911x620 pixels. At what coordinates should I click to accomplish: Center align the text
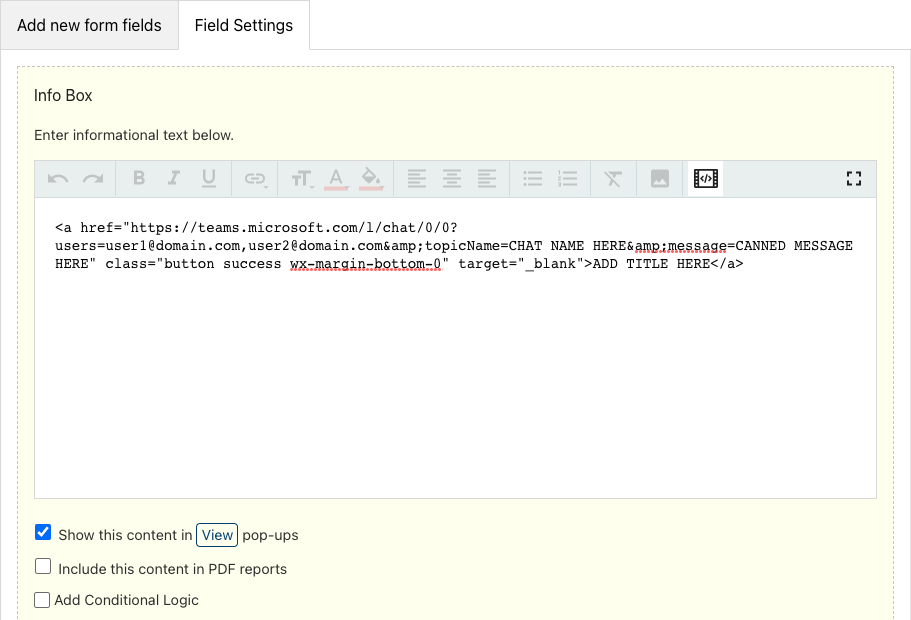451,178
